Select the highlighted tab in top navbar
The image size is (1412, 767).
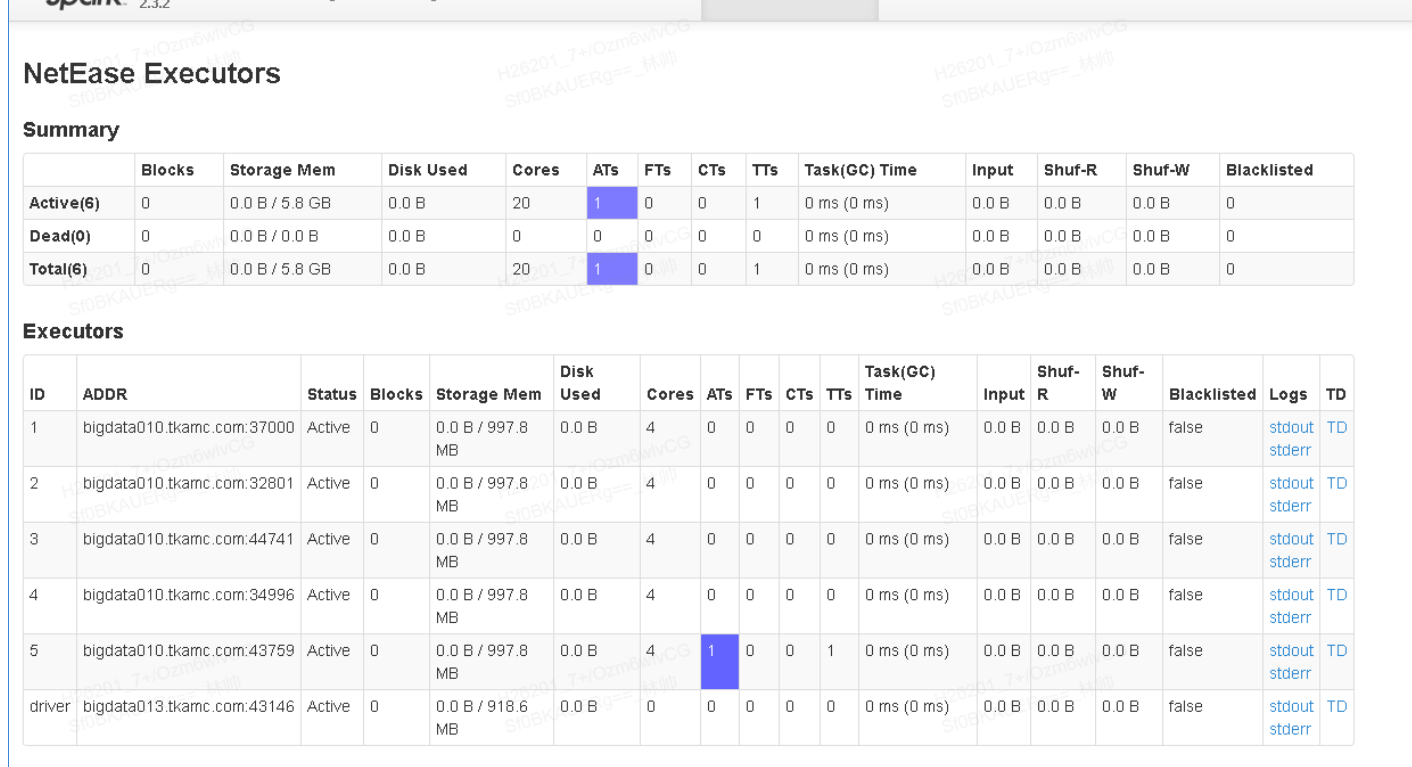789,9
